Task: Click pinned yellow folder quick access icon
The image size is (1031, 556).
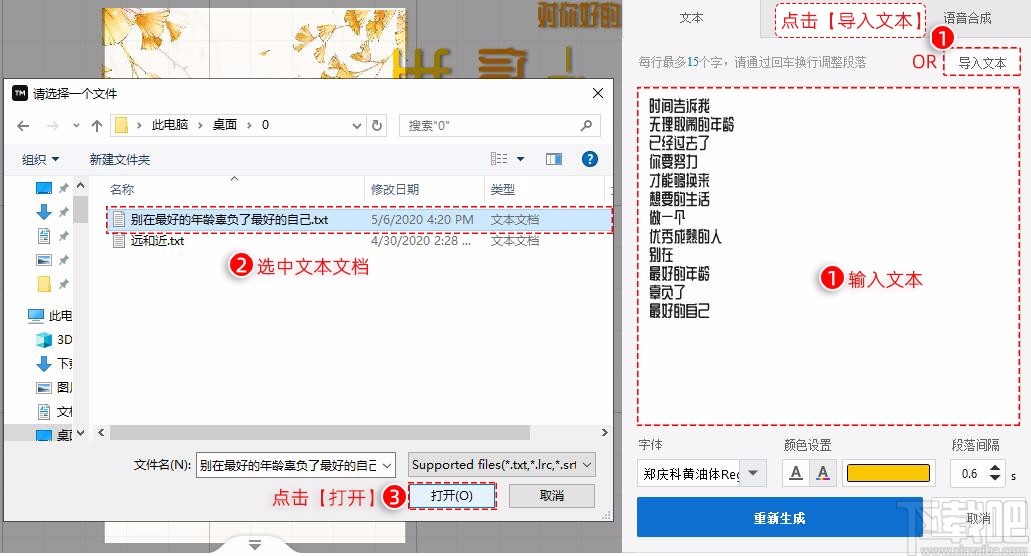Action: tap(43, 284)
